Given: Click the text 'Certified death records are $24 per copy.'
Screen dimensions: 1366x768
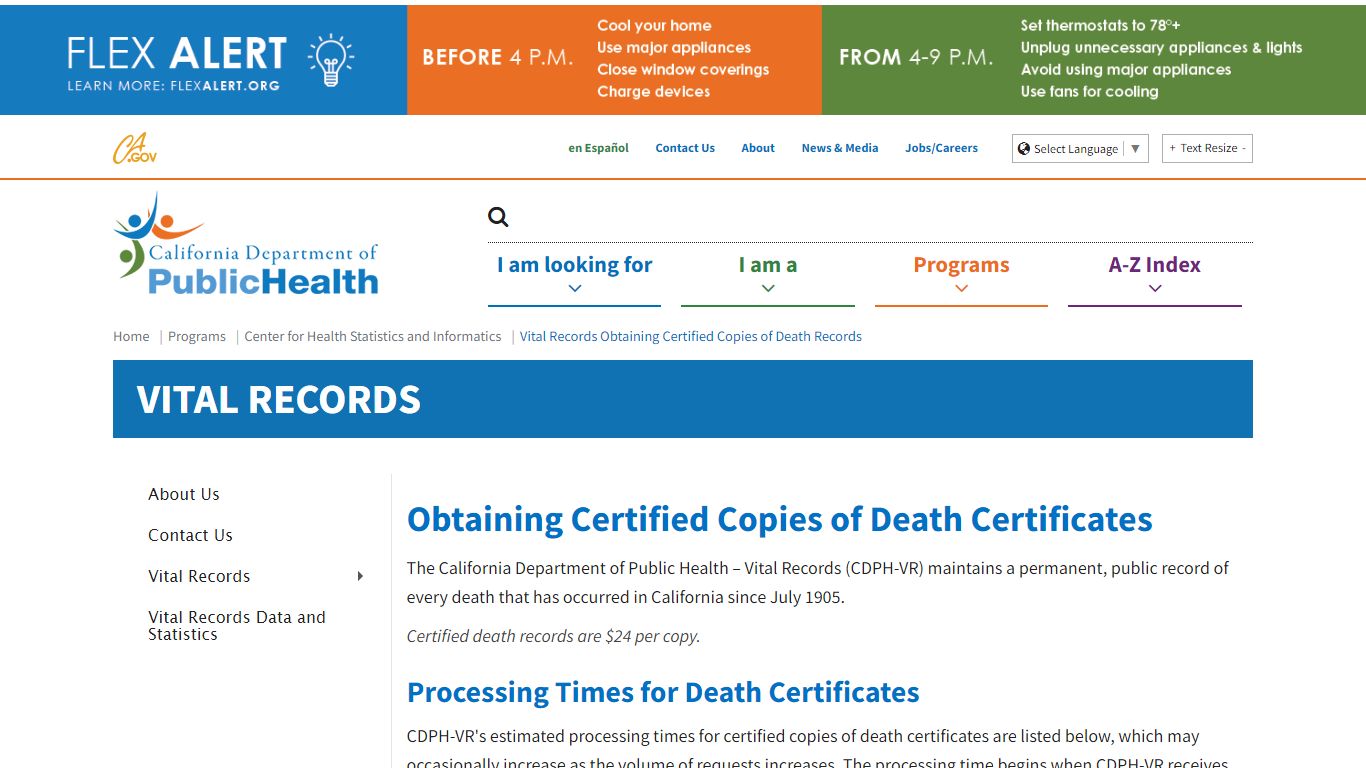Looking at the screenshot, I should 553,636.
